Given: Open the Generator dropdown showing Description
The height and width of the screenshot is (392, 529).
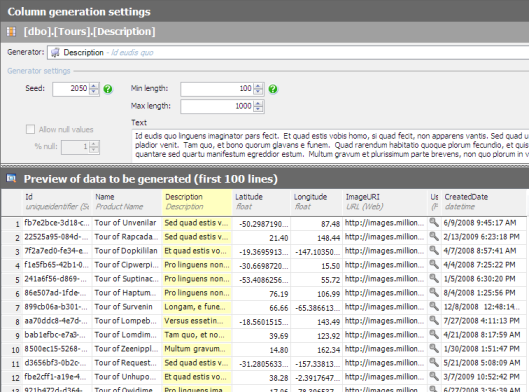Looking at the screenshot, I should click(288, 53).
